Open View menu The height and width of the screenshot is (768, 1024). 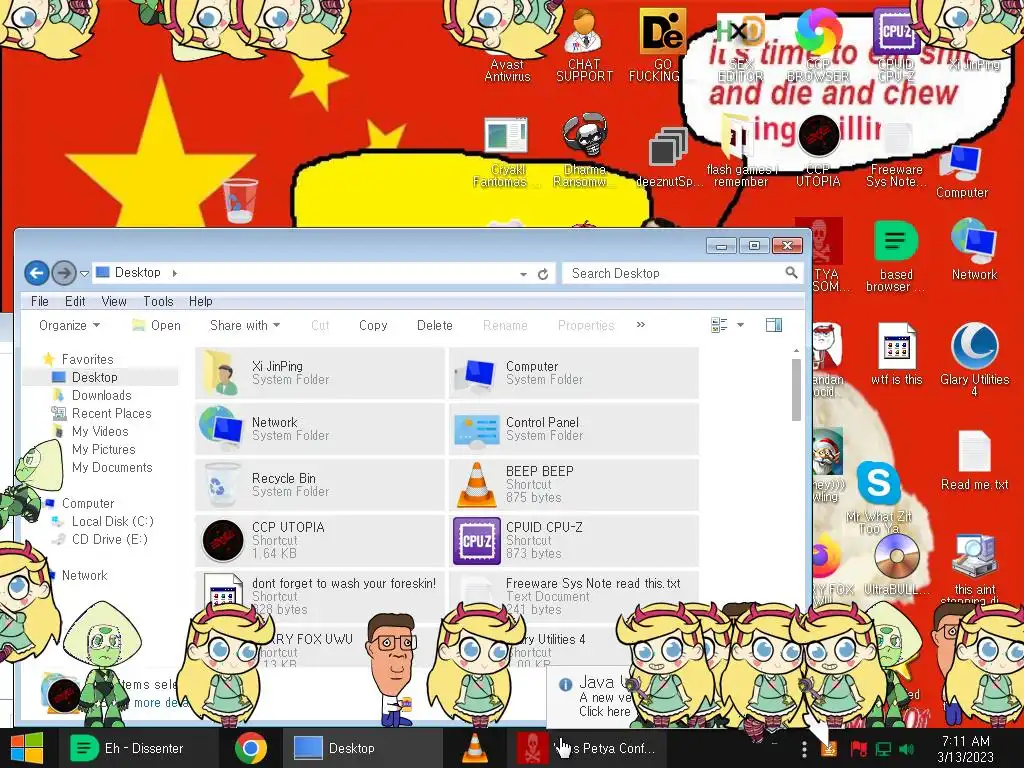[114, 301]
